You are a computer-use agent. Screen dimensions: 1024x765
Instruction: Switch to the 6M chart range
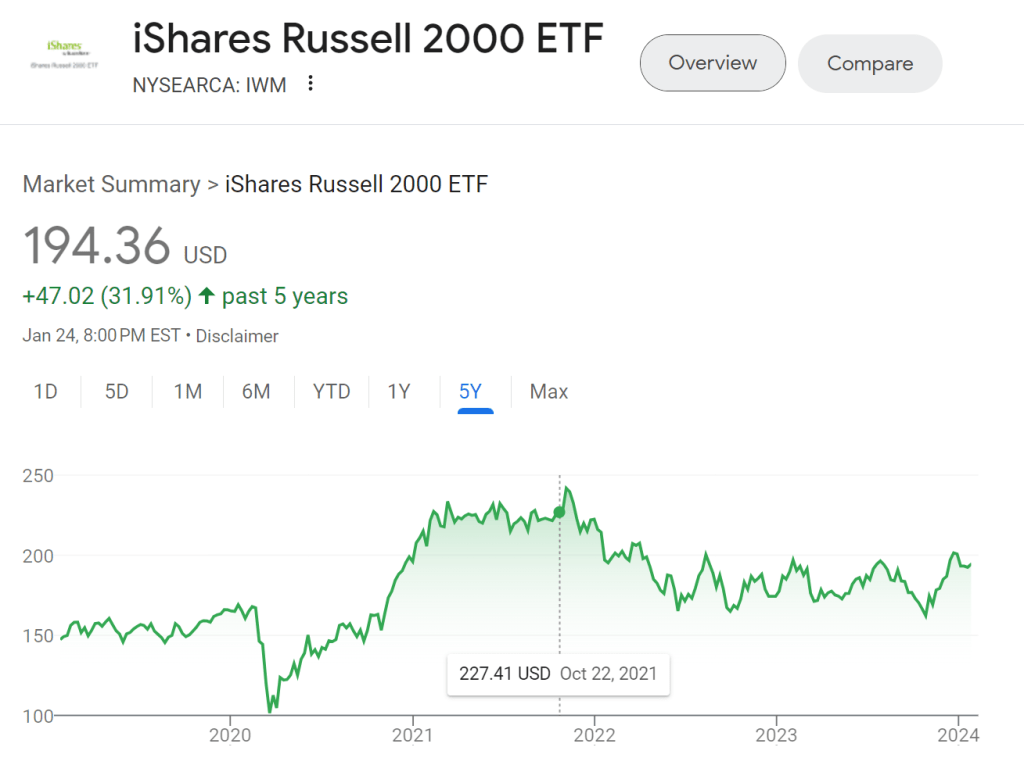[x=256, y=392]
